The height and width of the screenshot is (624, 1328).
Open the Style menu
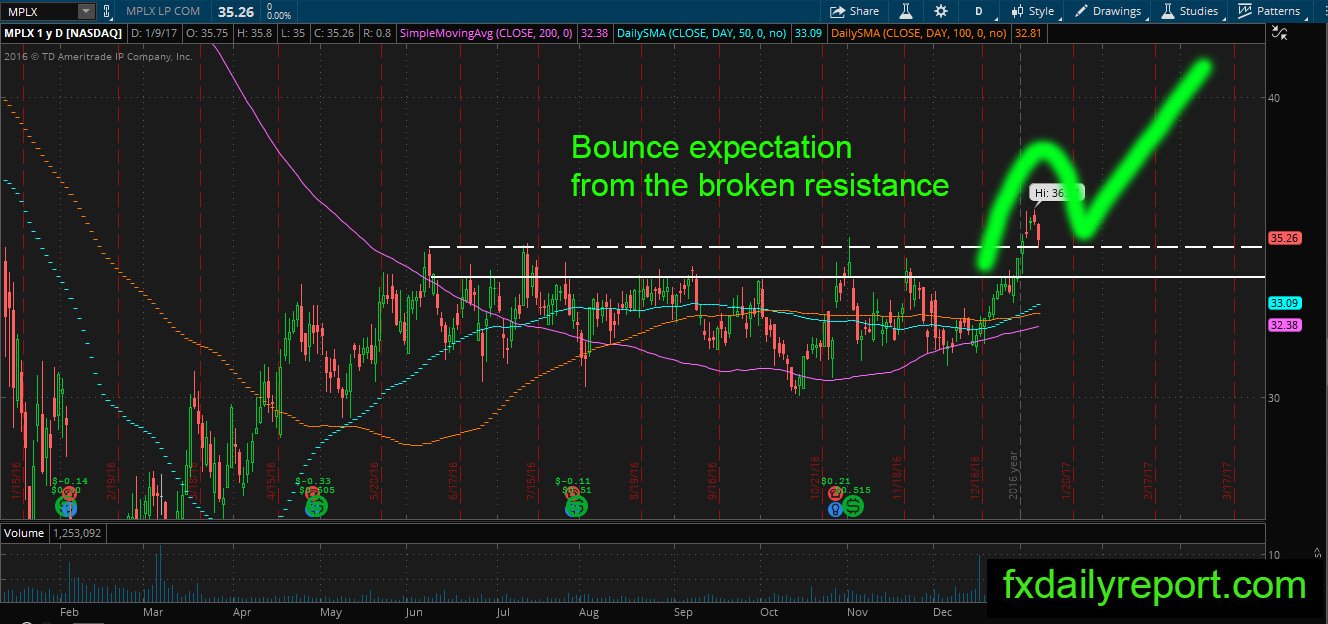tap(1032, 11)
